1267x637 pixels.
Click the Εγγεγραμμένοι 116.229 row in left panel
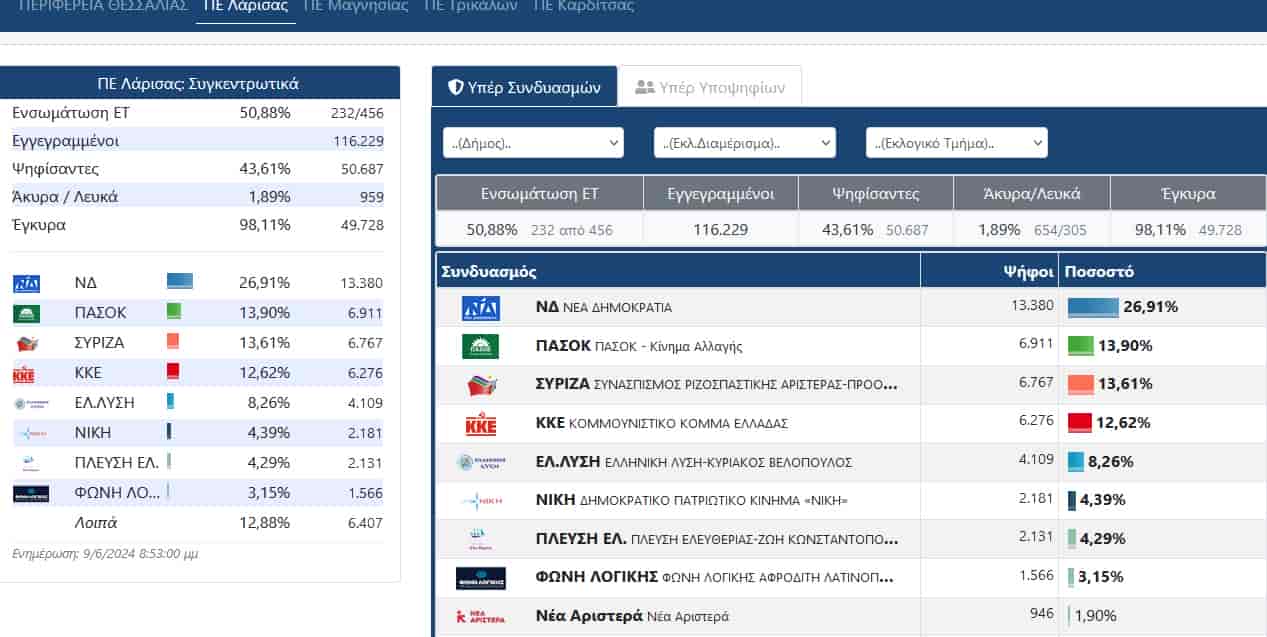tap(198, 141)
